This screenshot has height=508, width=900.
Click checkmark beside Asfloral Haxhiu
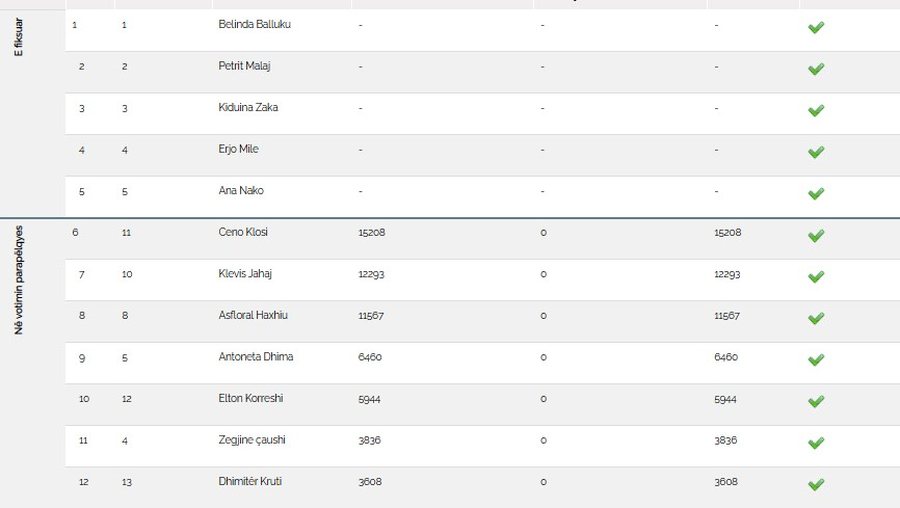point(816,318)
